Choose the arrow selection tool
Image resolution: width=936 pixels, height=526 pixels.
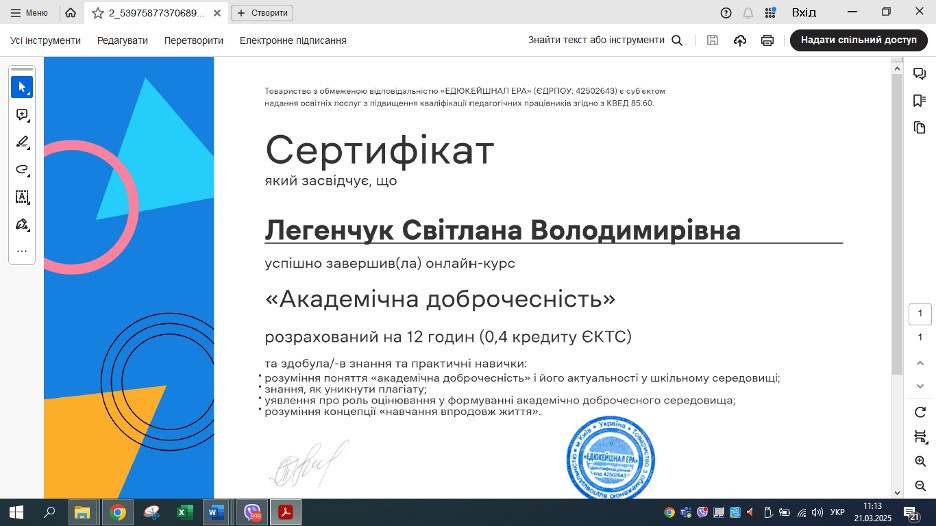point(22,87)
